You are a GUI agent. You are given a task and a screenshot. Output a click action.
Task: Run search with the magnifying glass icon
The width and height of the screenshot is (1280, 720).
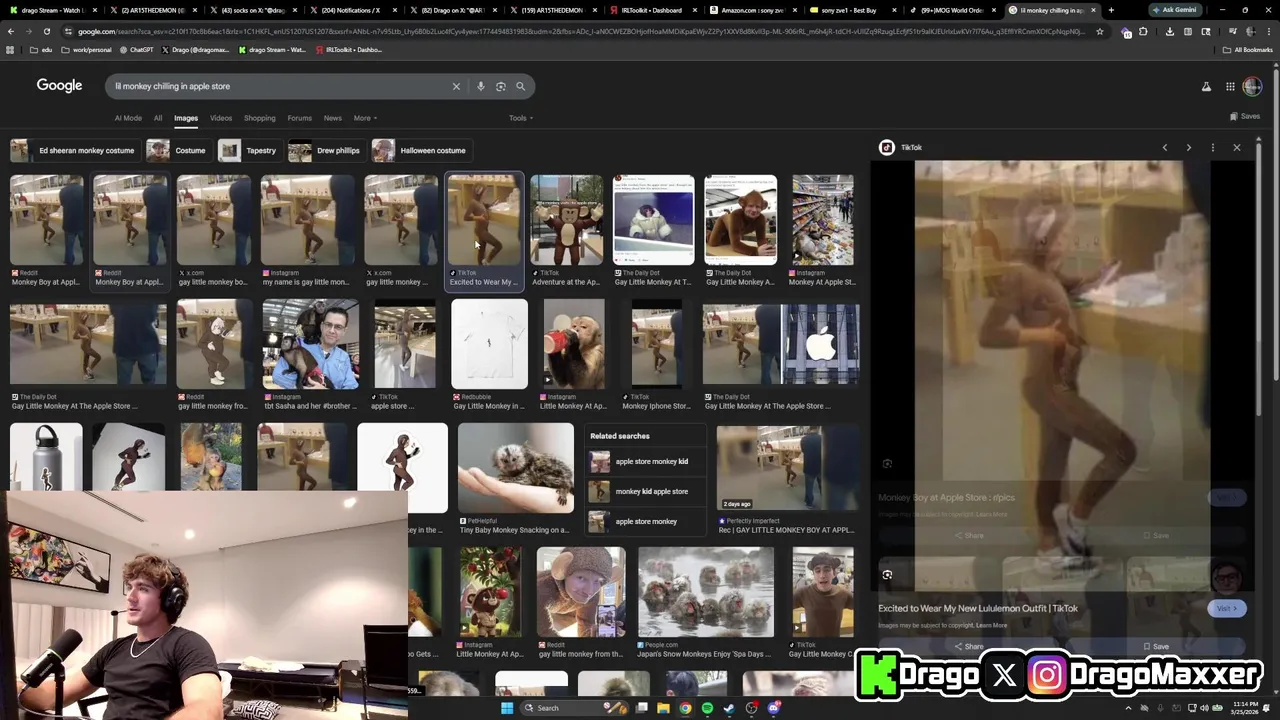pos(520,86)
